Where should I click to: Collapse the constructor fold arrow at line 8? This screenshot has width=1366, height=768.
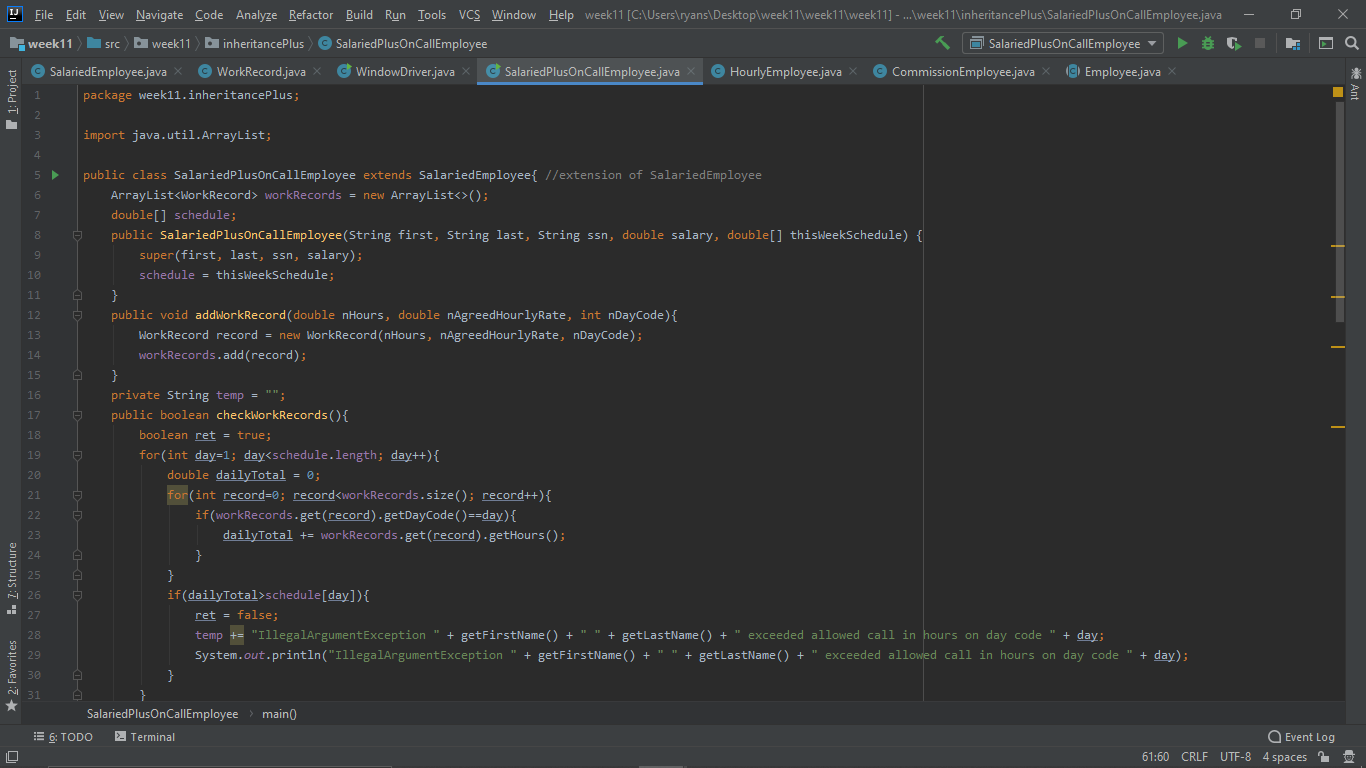pos(78,234)
